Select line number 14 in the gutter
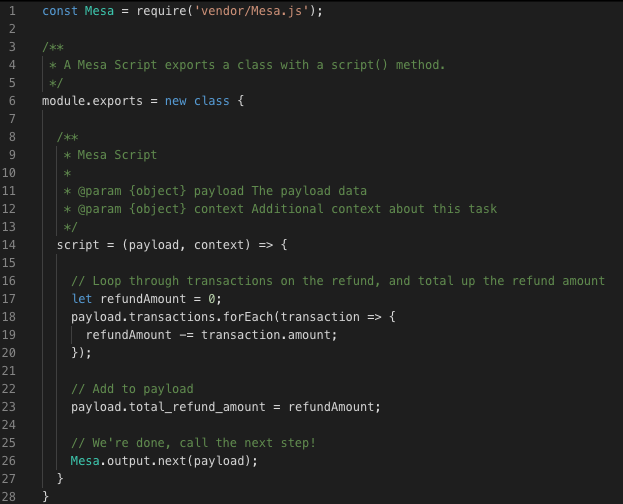Image resolution: width=623 pixels, height=504 pixels. (x=9, y=244)
